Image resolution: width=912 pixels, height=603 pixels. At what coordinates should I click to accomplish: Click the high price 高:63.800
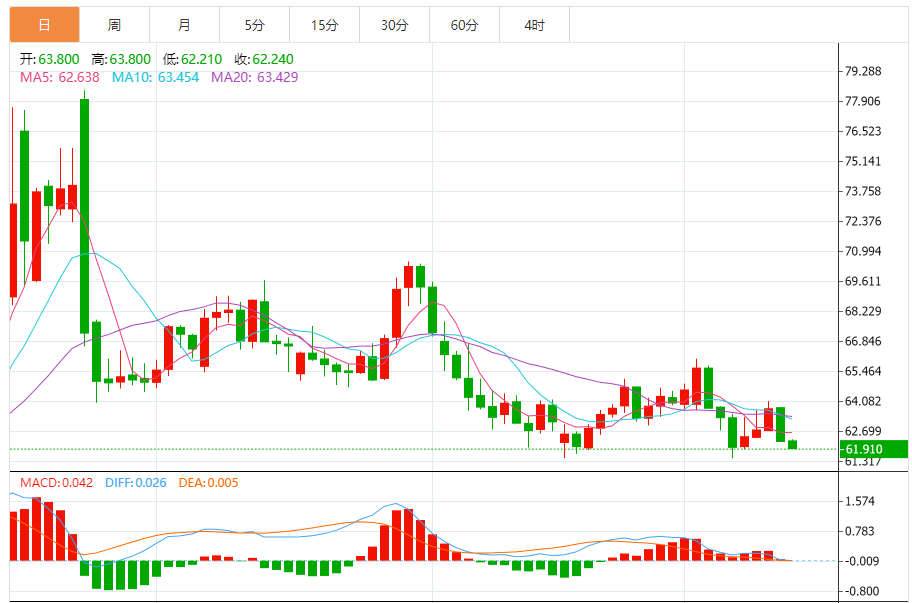121,59
